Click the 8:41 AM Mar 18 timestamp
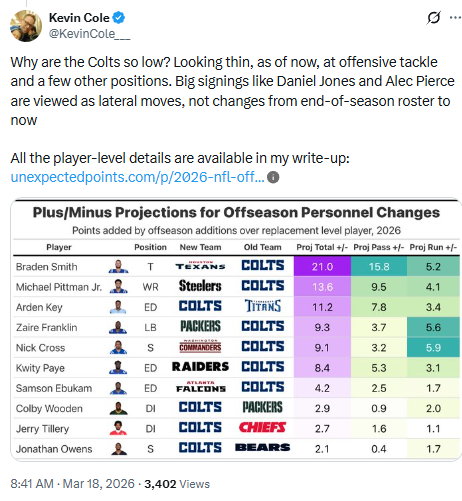This screenshot has height=501, width=462. pos(72,484)
